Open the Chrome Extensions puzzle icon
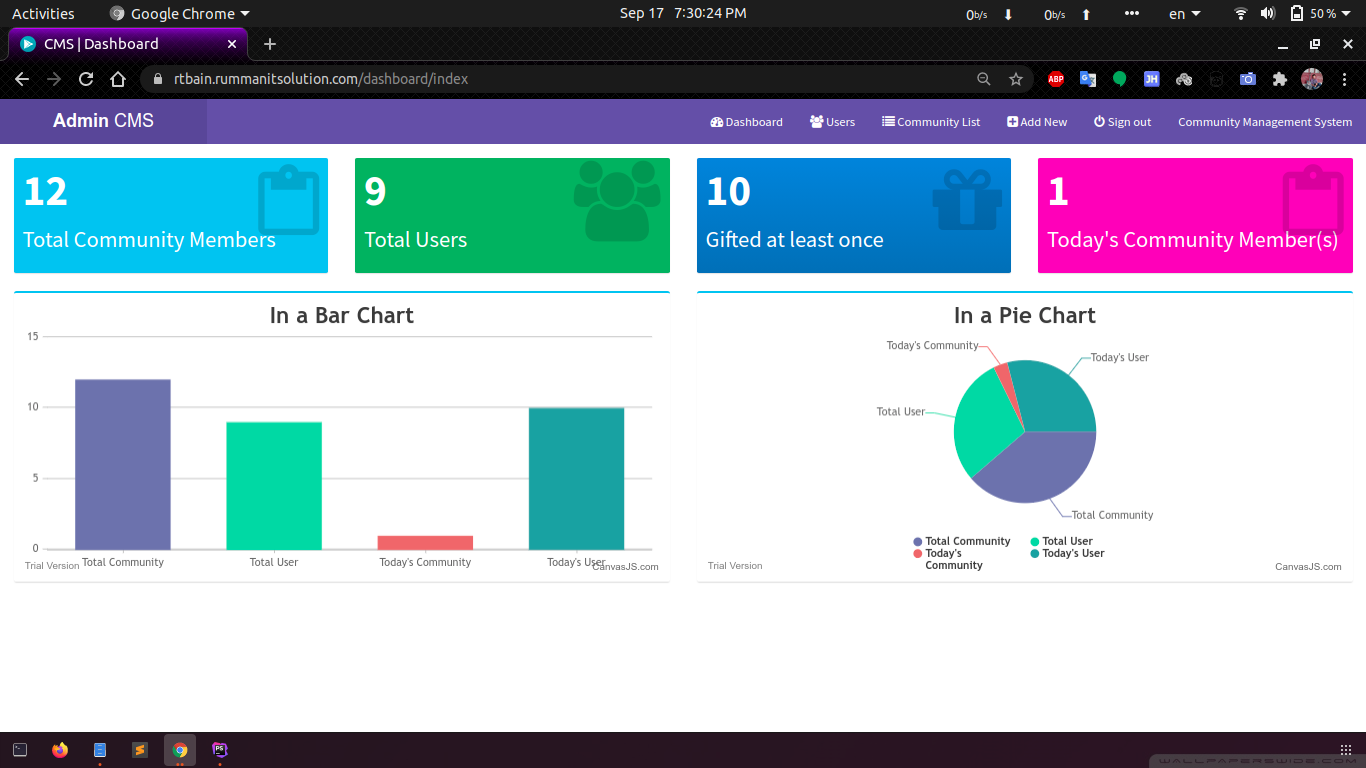 [1279, 79]
